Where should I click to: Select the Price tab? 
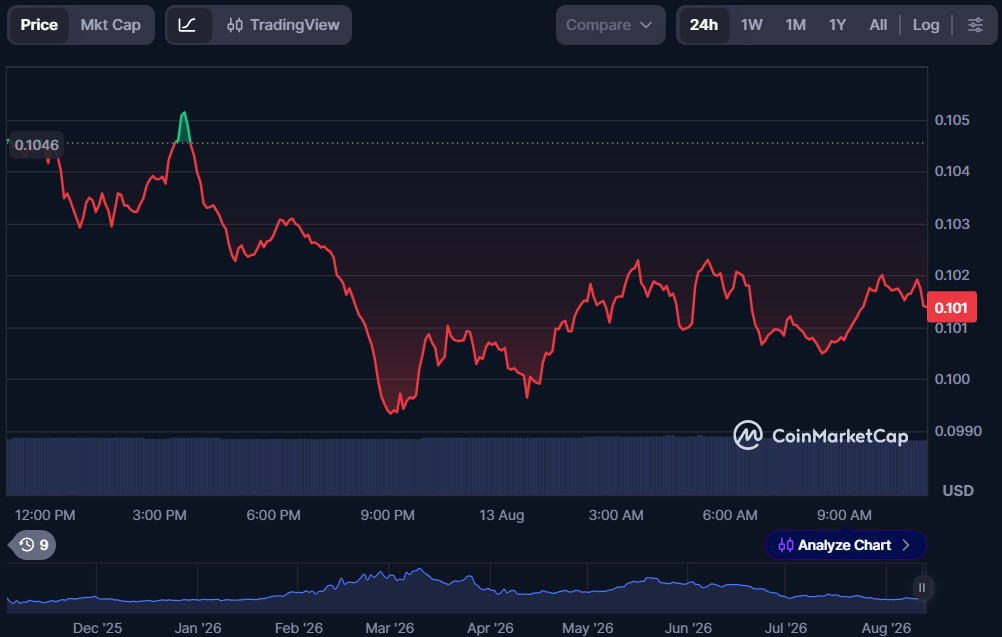tap(39, 25)
